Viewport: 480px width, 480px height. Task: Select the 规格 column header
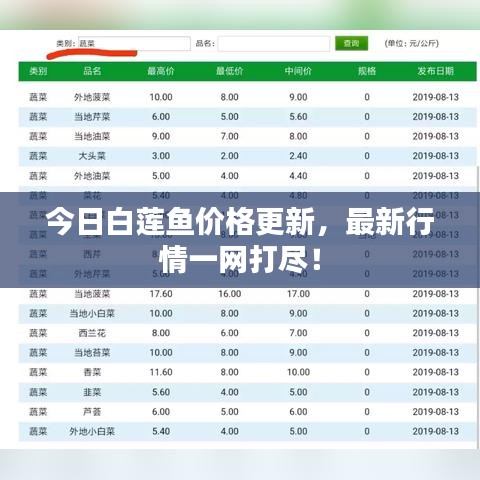[x=367, y=71]
